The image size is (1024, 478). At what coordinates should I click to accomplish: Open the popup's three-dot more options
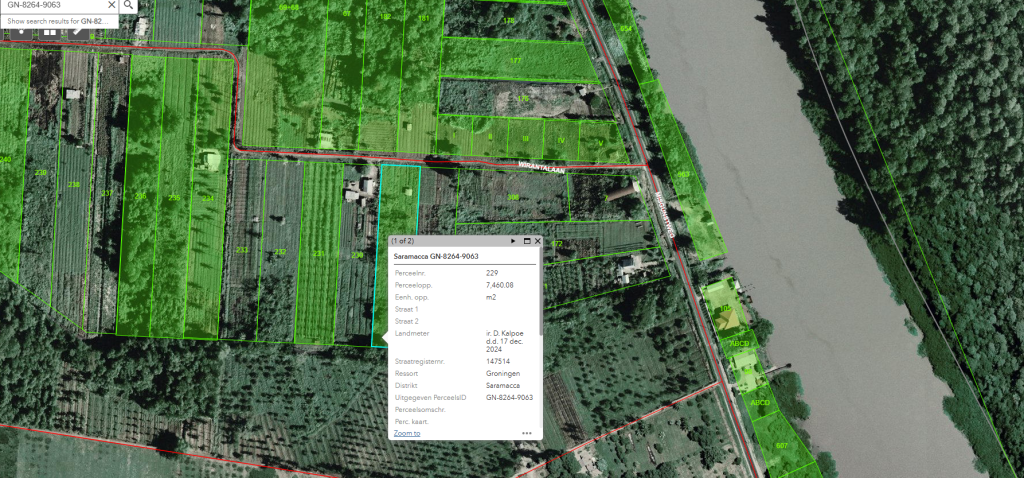pyautogui.click(x=526, y=433)
